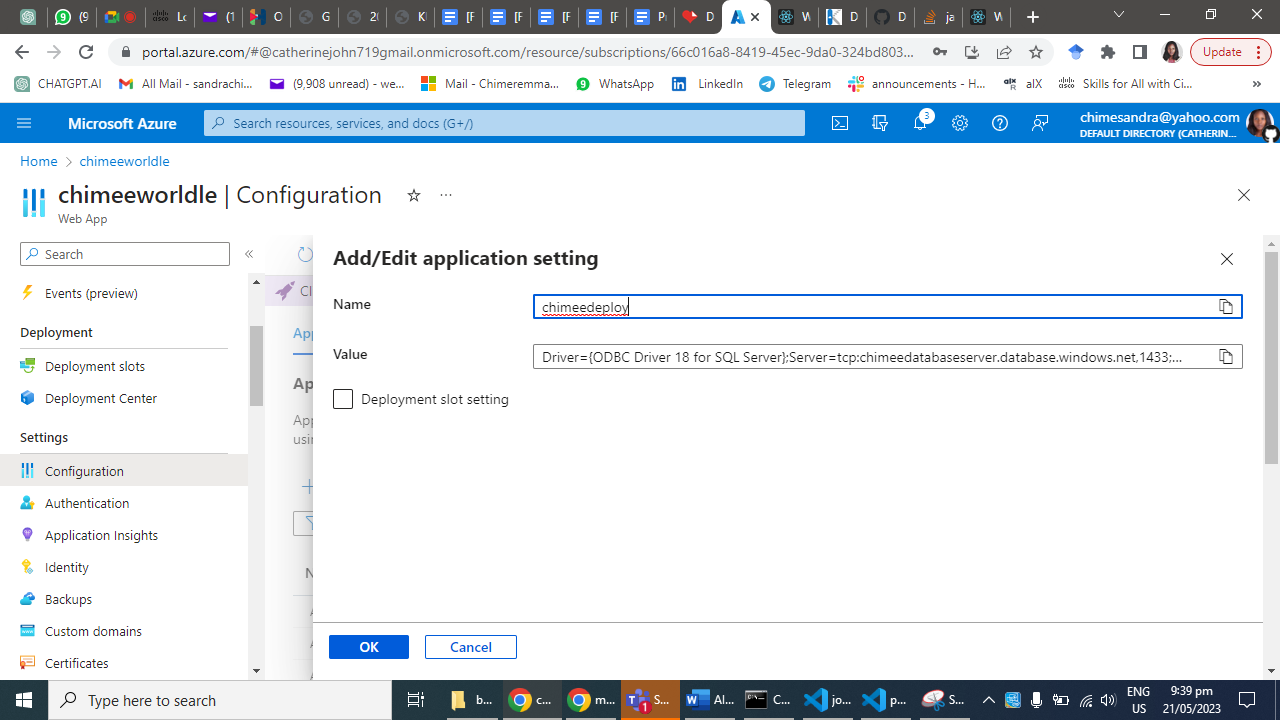
Task: Open the Help question mark icon
Action: coord(1000,123)
